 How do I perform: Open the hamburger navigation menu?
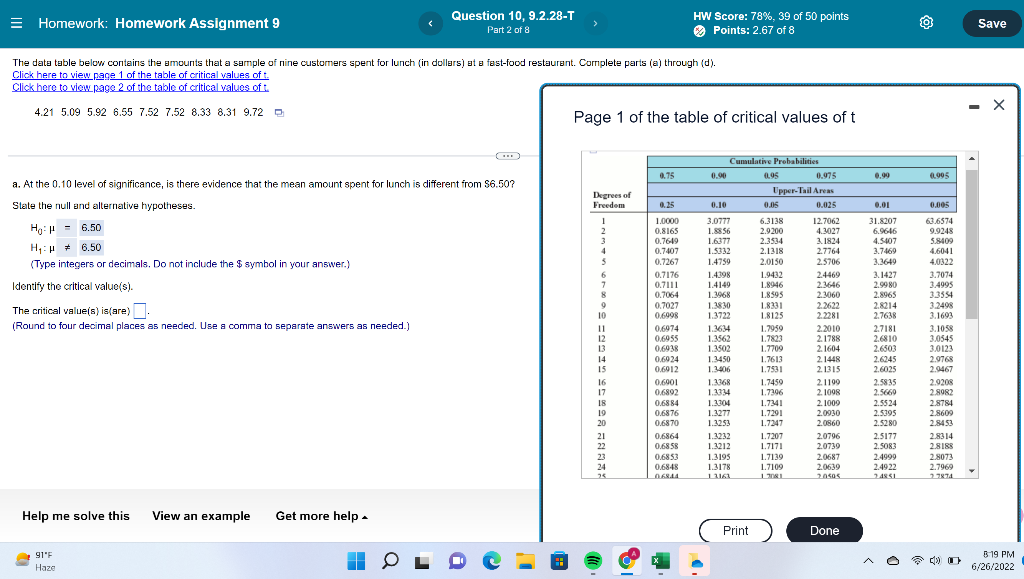[x=18, y=23]
